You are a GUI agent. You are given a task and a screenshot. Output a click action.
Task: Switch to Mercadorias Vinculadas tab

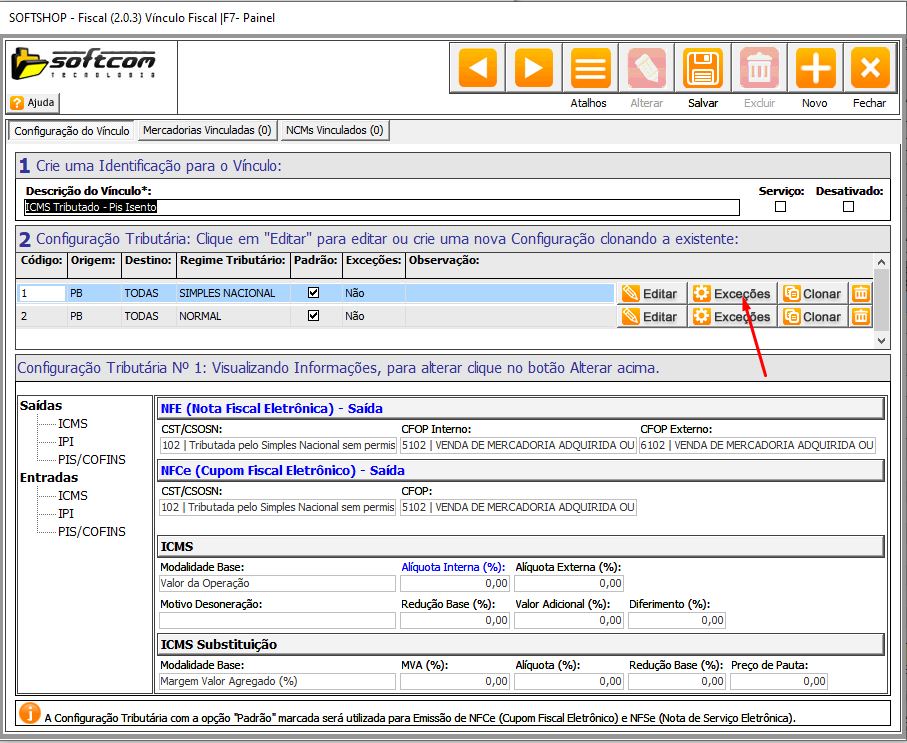[x=207, y=130]
